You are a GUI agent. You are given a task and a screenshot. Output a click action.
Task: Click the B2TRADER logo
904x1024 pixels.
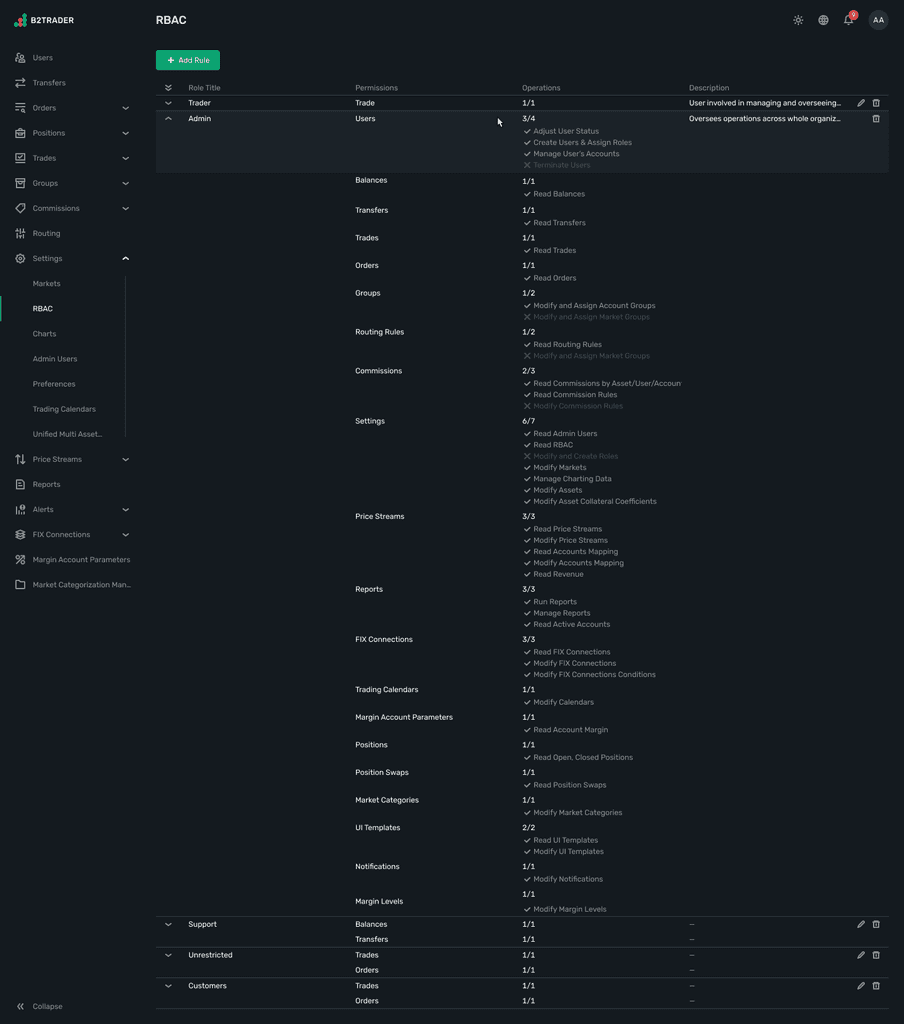(44, 20)
